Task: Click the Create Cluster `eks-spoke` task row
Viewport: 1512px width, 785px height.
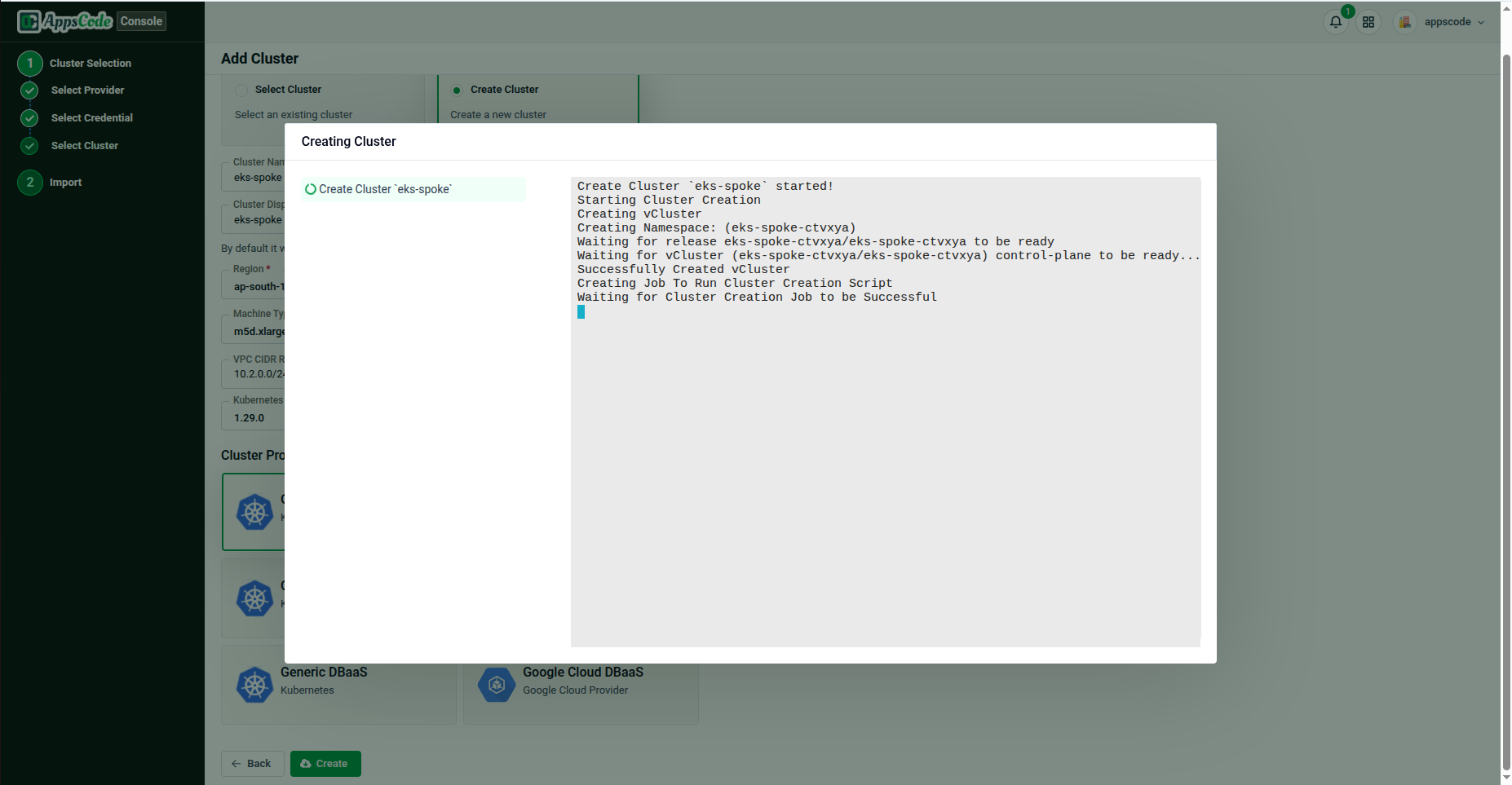Action: click(413, 189)
